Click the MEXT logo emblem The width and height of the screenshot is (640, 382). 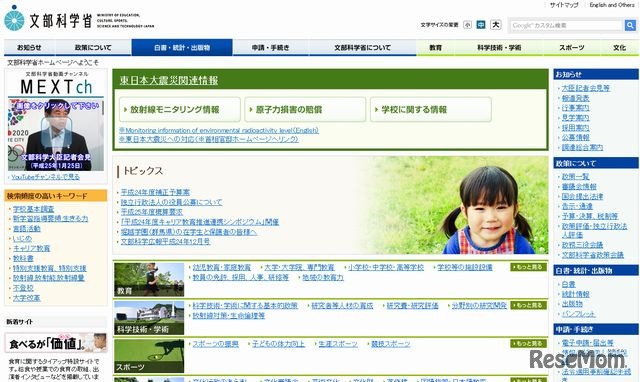coord(14,19)
